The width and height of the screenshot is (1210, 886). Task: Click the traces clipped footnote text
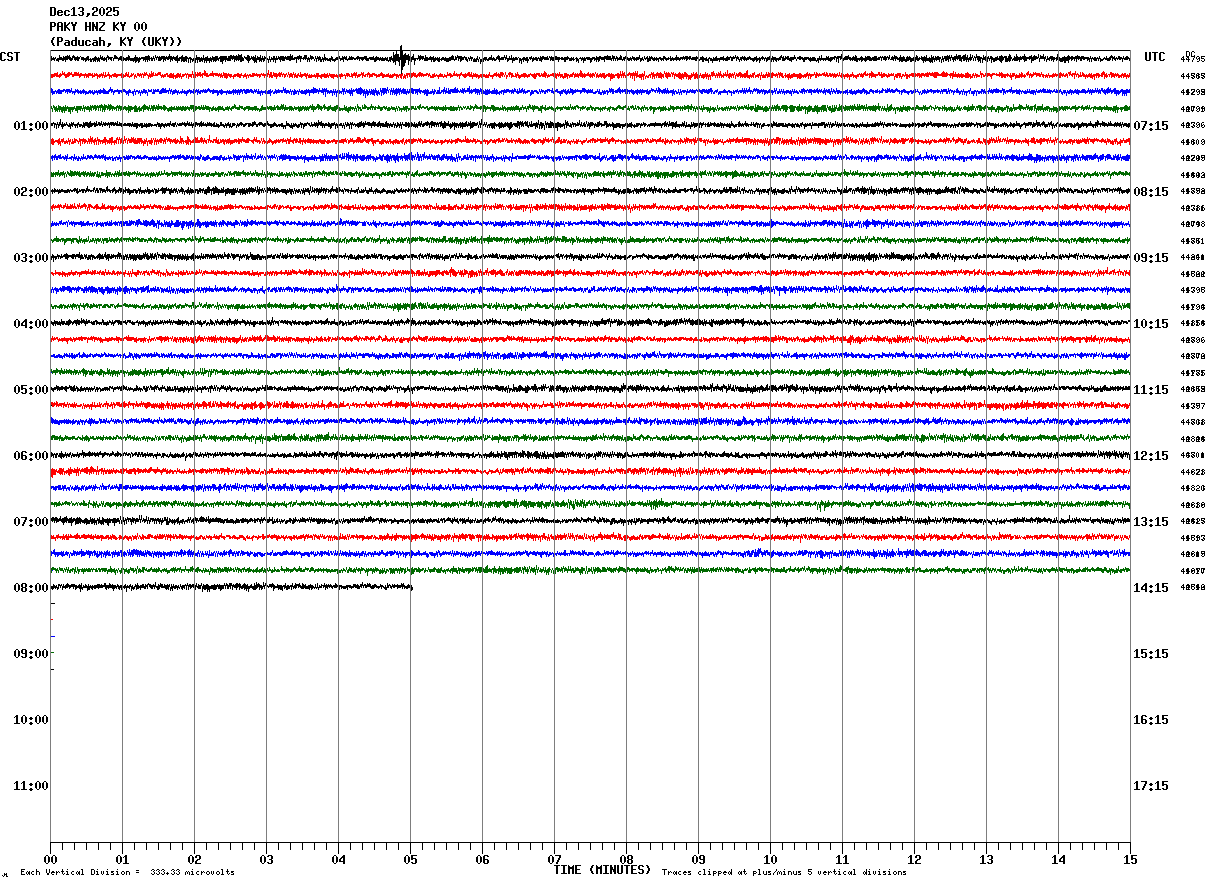point(784,873)
